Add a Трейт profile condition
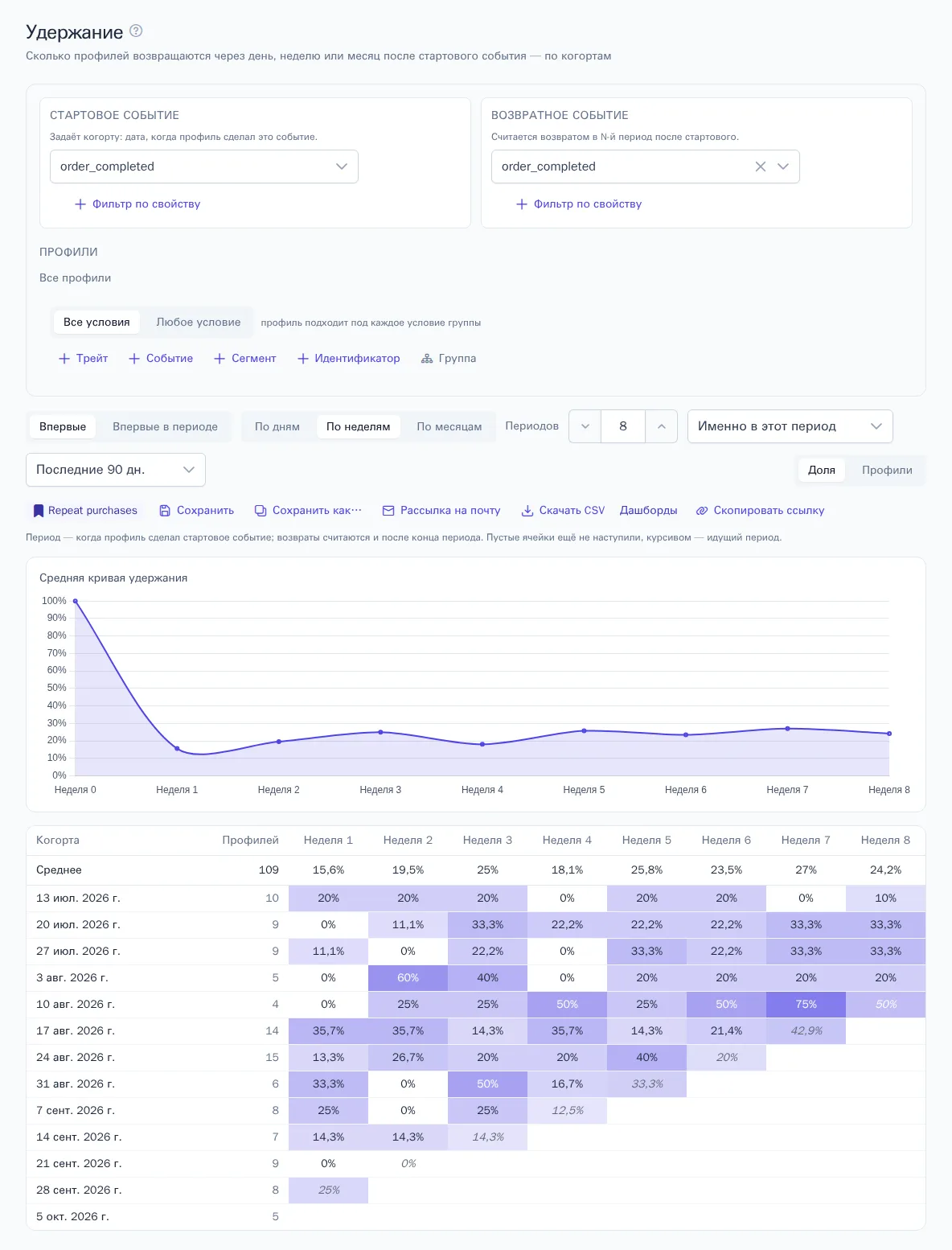 pyautogui.click(x=84, y=359)
